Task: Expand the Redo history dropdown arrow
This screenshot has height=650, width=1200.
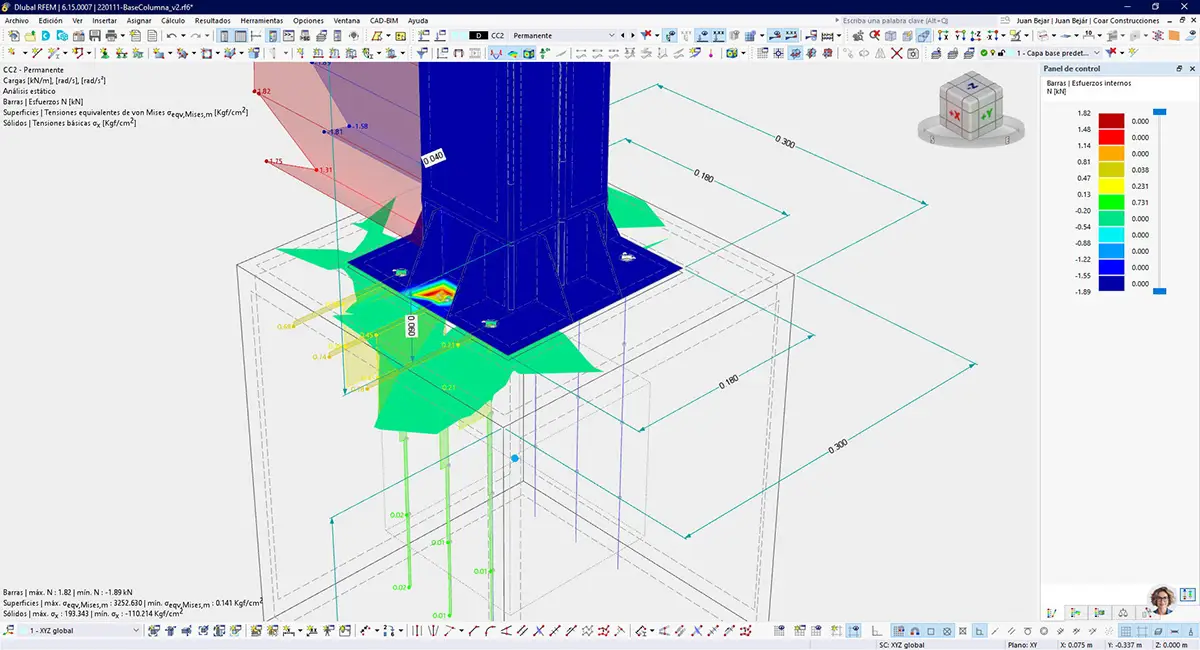Action: point(207,36)
